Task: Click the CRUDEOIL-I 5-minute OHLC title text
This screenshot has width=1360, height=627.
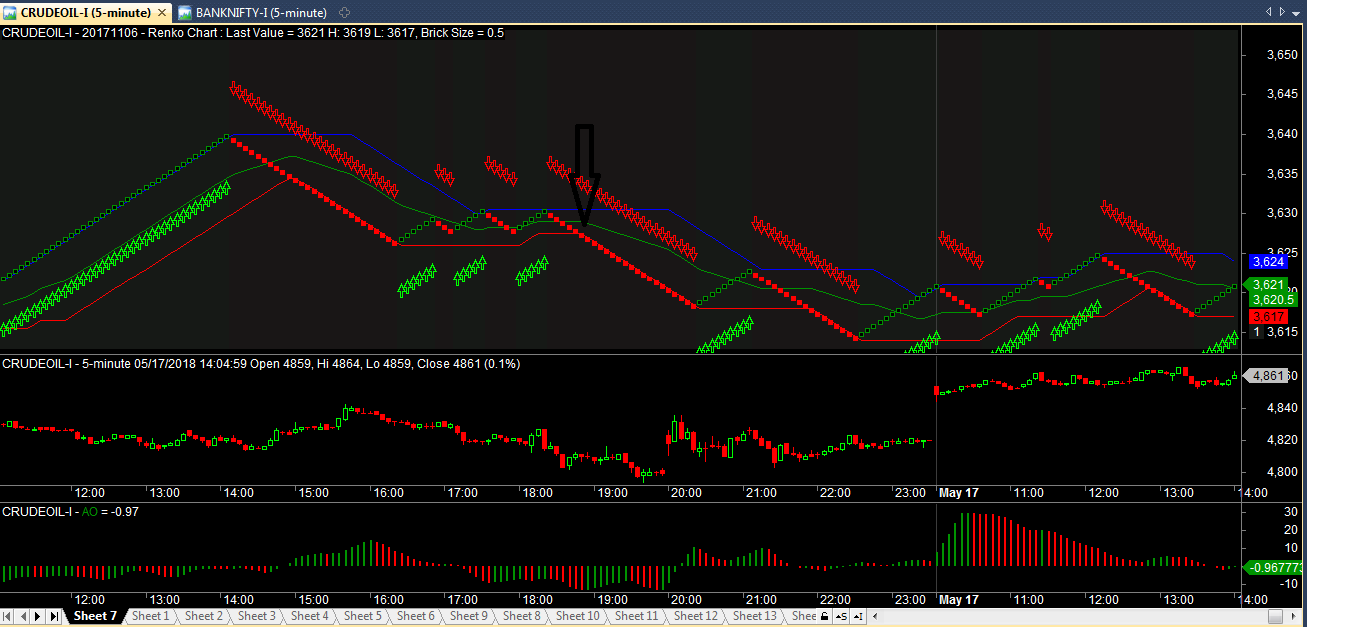Action: click(261, 364)
